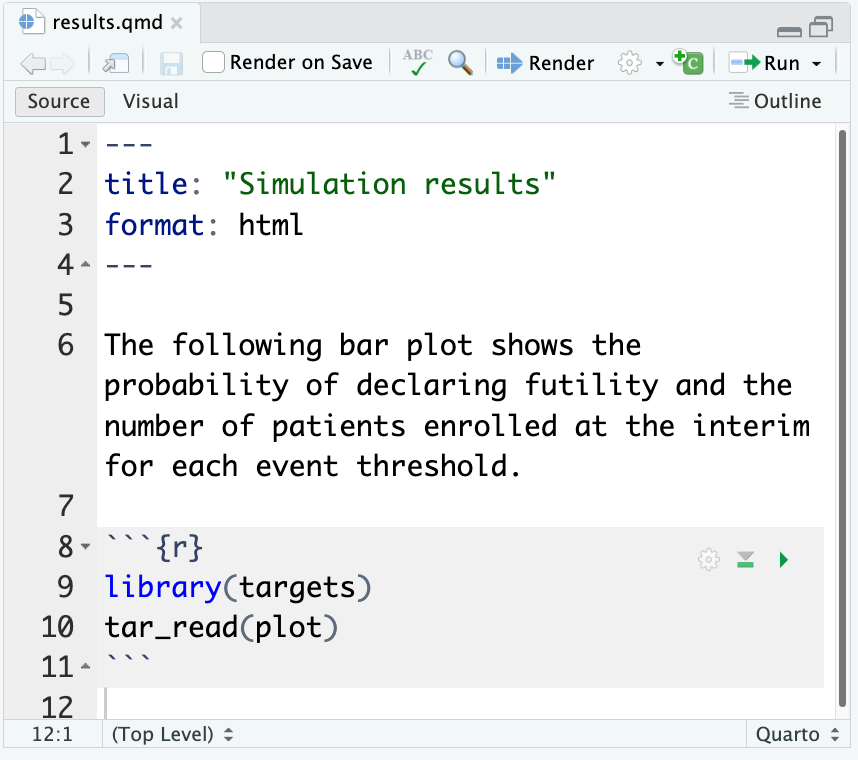The height and width of the screenshot is (760, 858).
Task: Open the render options gear icon
Action: coord(629,63)
